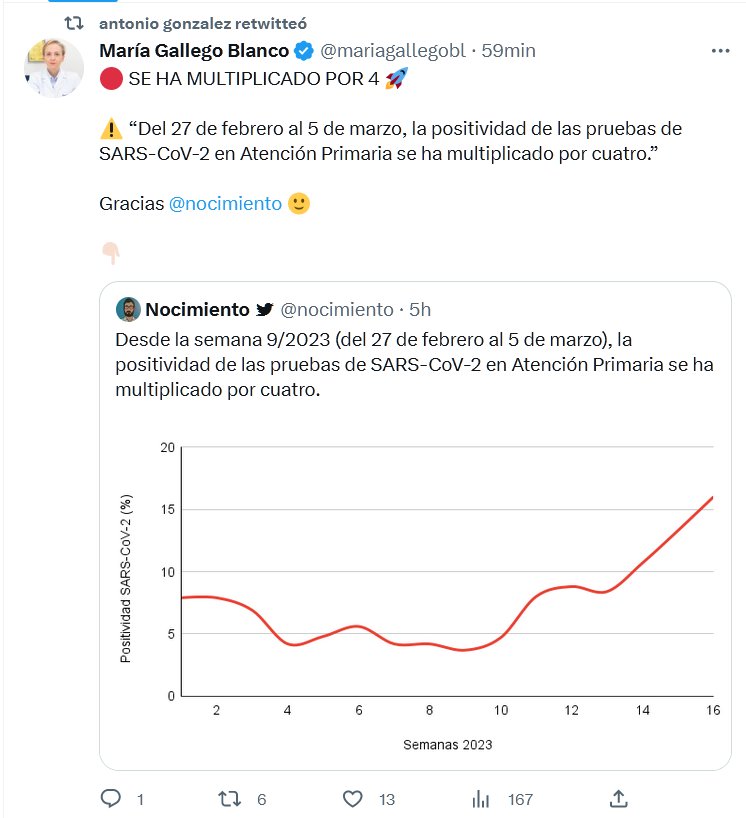Open the tweet view analytics icon
The image size is (746, 818).
[481, 798]
